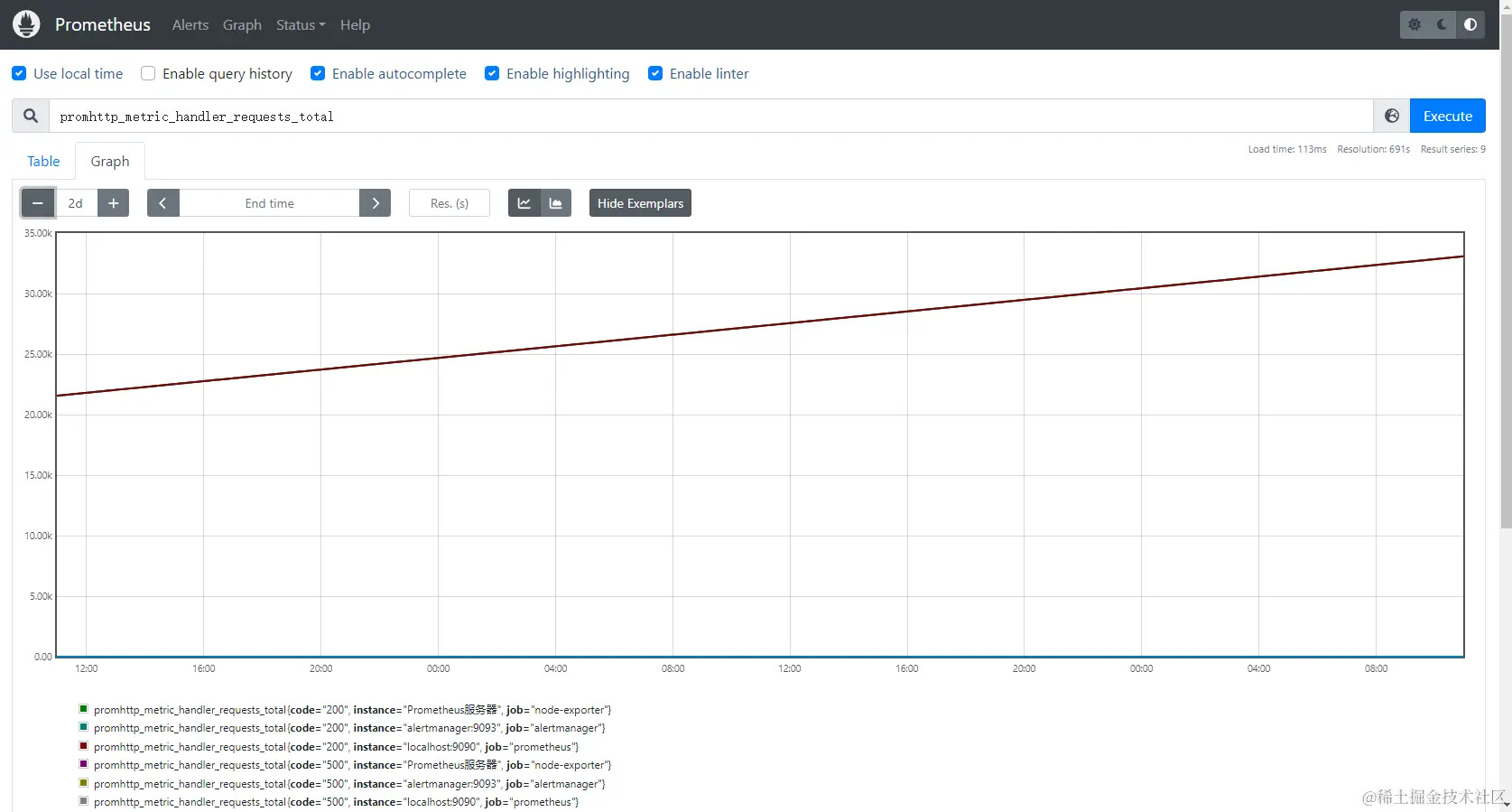
Task: Click the node-exporter code 200 green swatch
Action: (83, 709)
